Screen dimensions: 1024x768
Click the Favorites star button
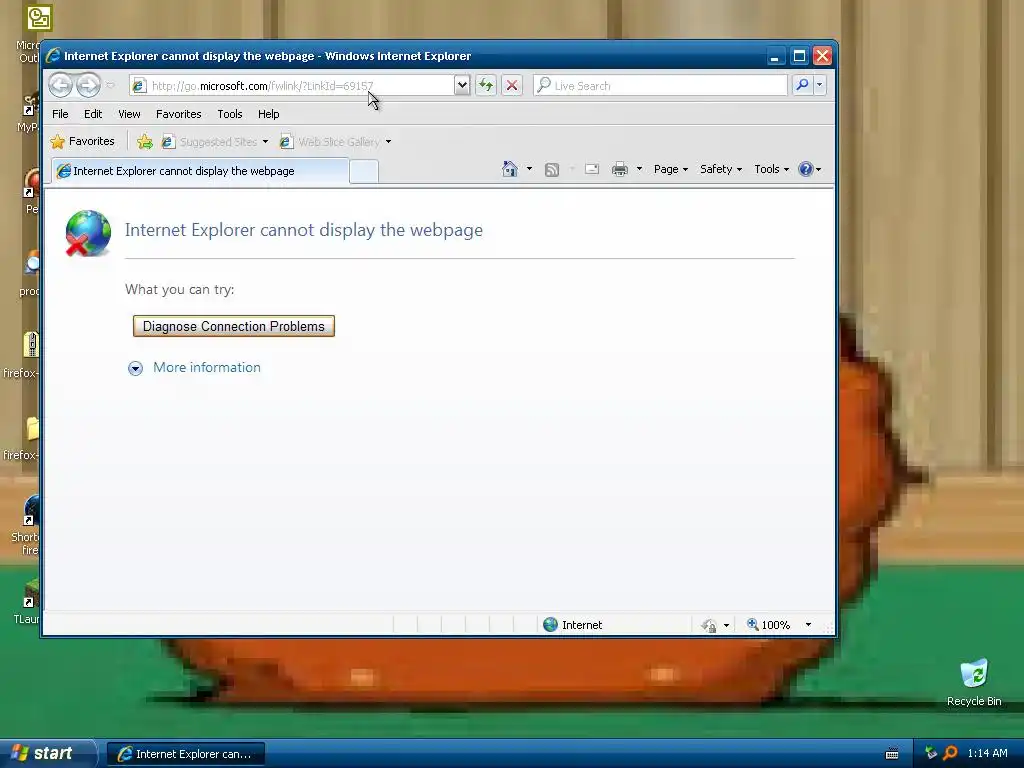tap(83, 141)
